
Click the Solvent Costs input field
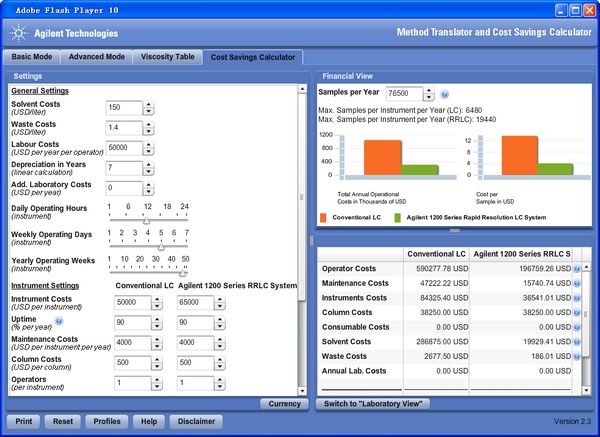(x=124, y=108)
